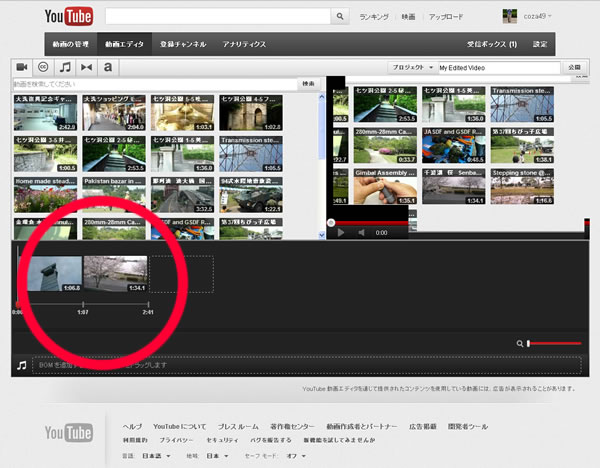Click the My Edited Video title field
Viewport: 600px width, 468px height.
[499, 67]
